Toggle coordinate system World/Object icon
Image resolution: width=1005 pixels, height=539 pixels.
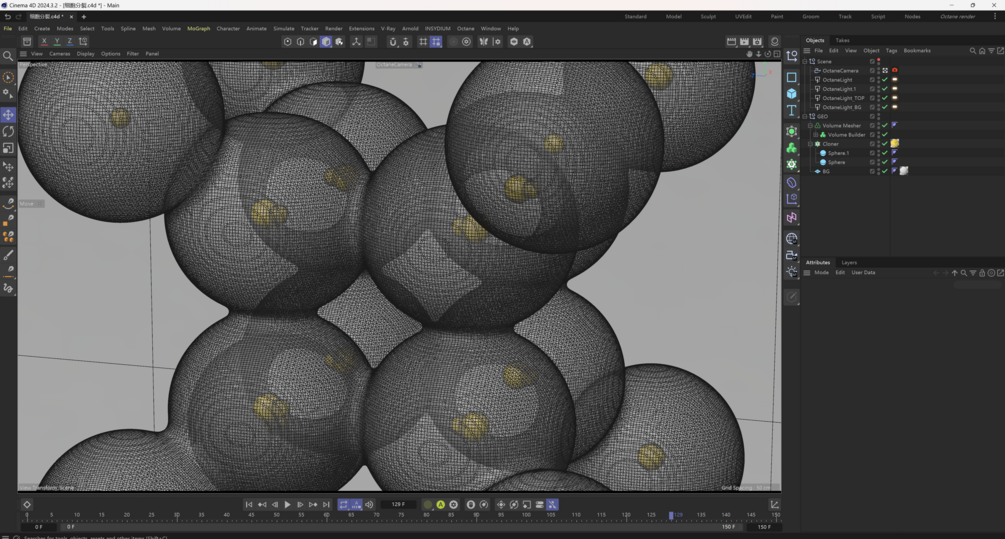pyautogui.click(x=83, y=42)
